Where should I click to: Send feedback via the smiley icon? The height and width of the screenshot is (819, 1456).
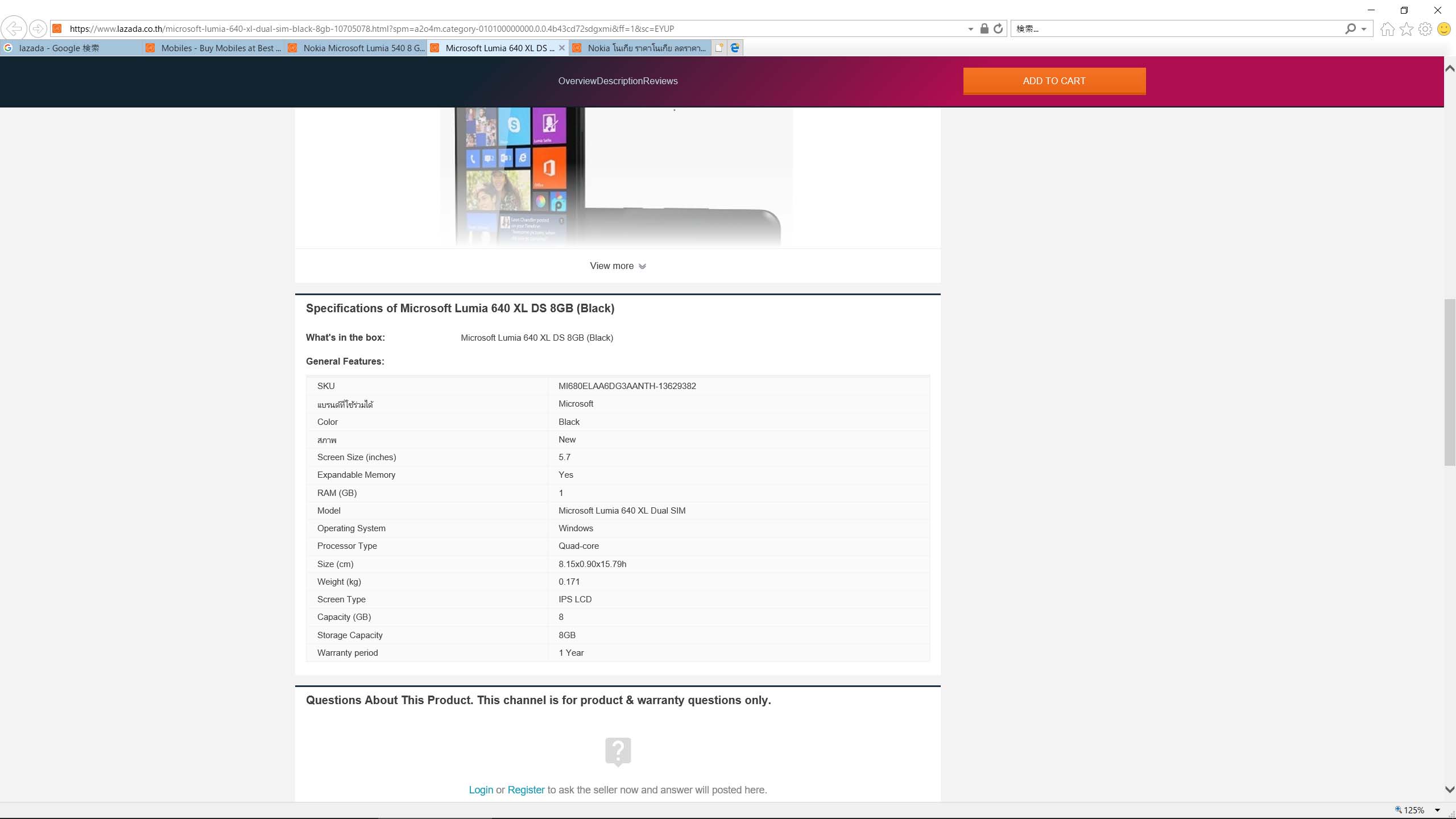point(1444,28)
